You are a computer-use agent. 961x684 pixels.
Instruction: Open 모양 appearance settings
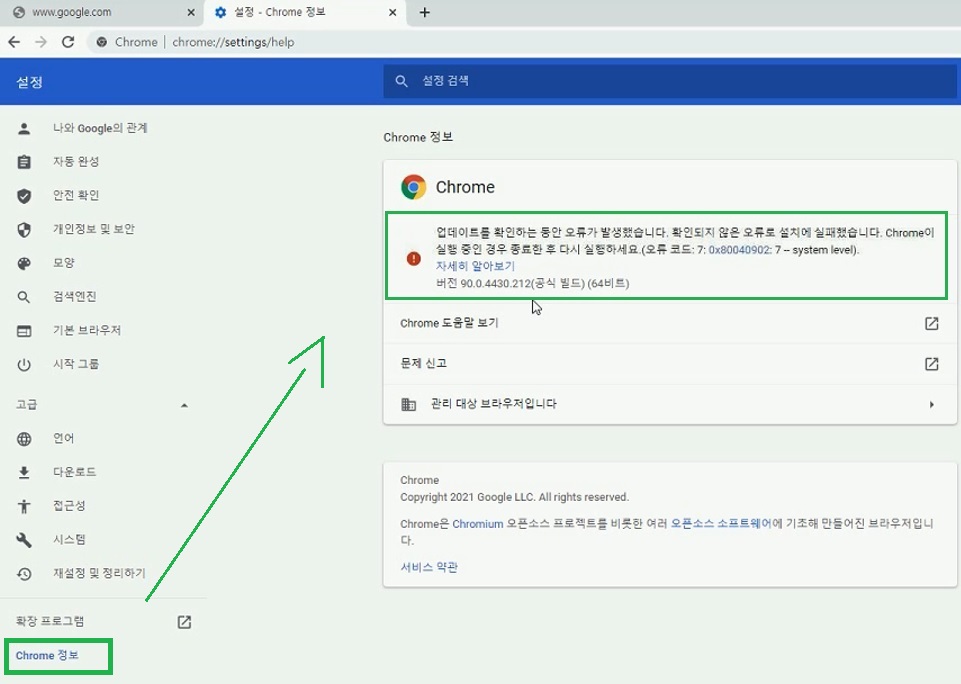click(x=64, y=263)
